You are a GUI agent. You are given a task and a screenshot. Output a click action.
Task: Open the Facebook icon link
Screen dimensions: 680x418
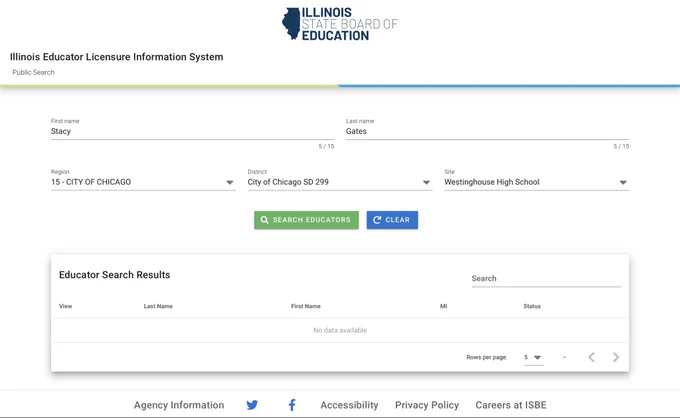click(x=292, y=405)
